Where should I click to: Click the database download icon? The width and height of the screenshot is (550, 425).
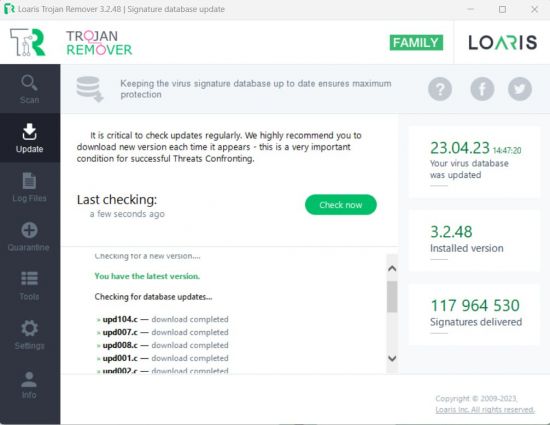pyautogui.click(x=89, y=89)
